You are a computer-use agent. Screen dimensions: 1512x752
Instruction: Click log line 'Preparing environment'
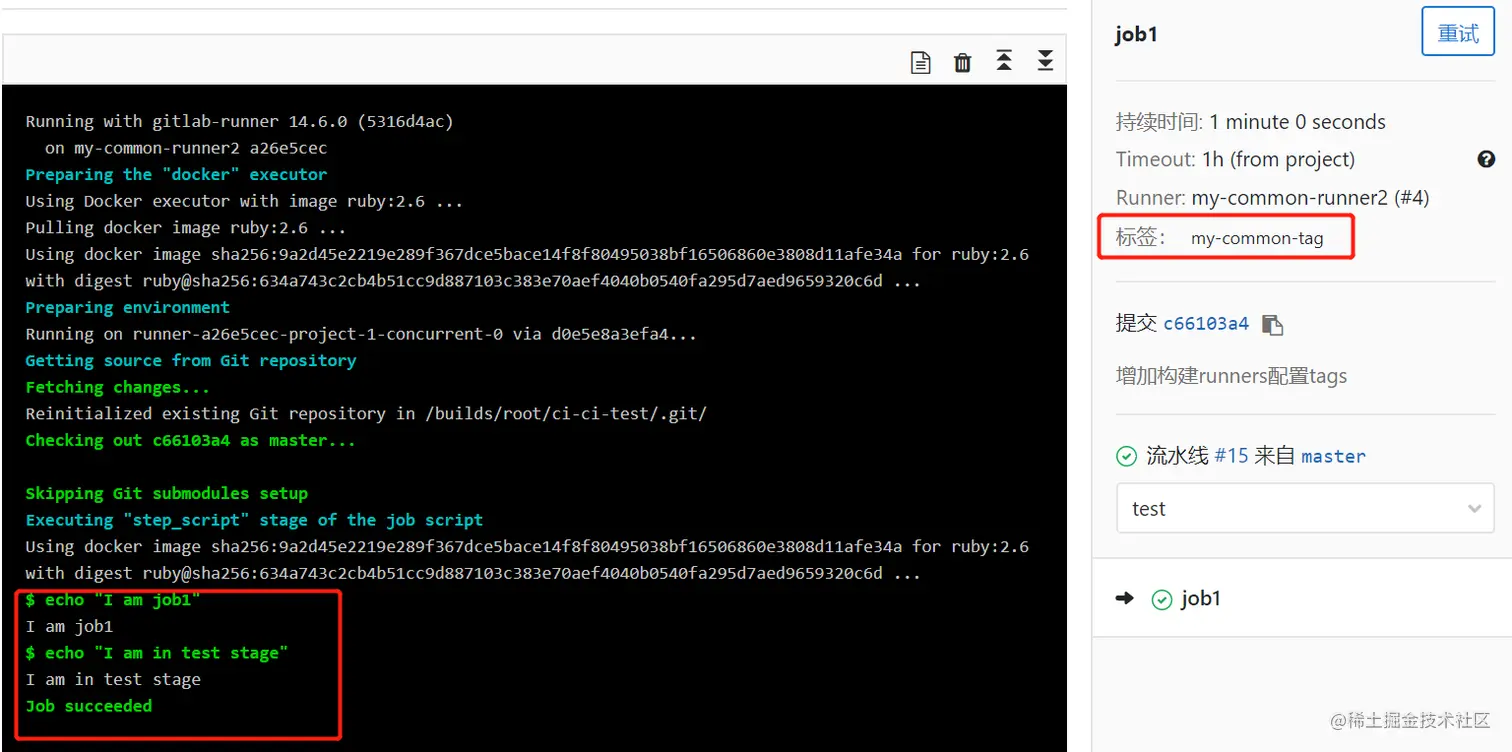pos(128,307)
